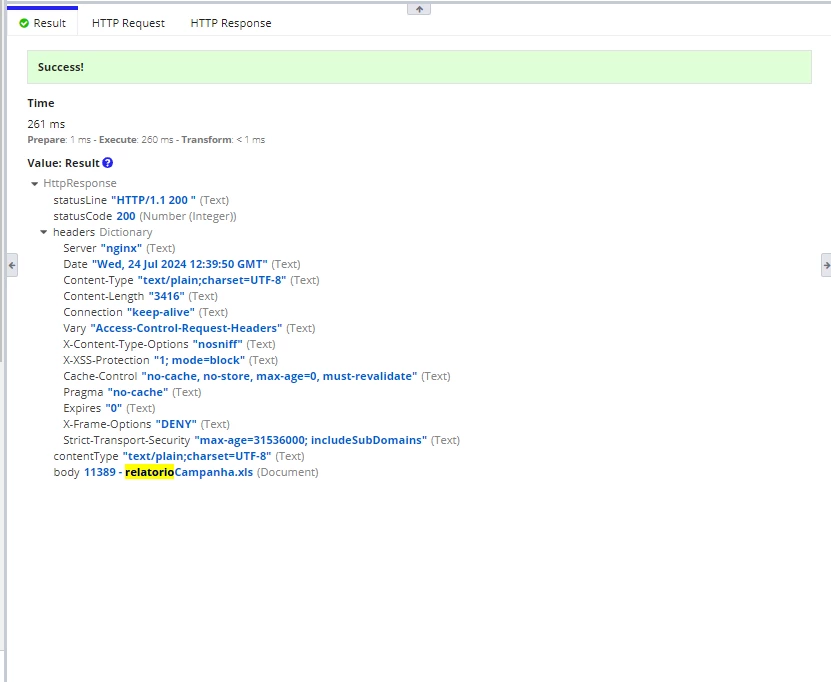Click the Success! message banner
The height and width of the screenshot is (682, 831).
point(419,67)
